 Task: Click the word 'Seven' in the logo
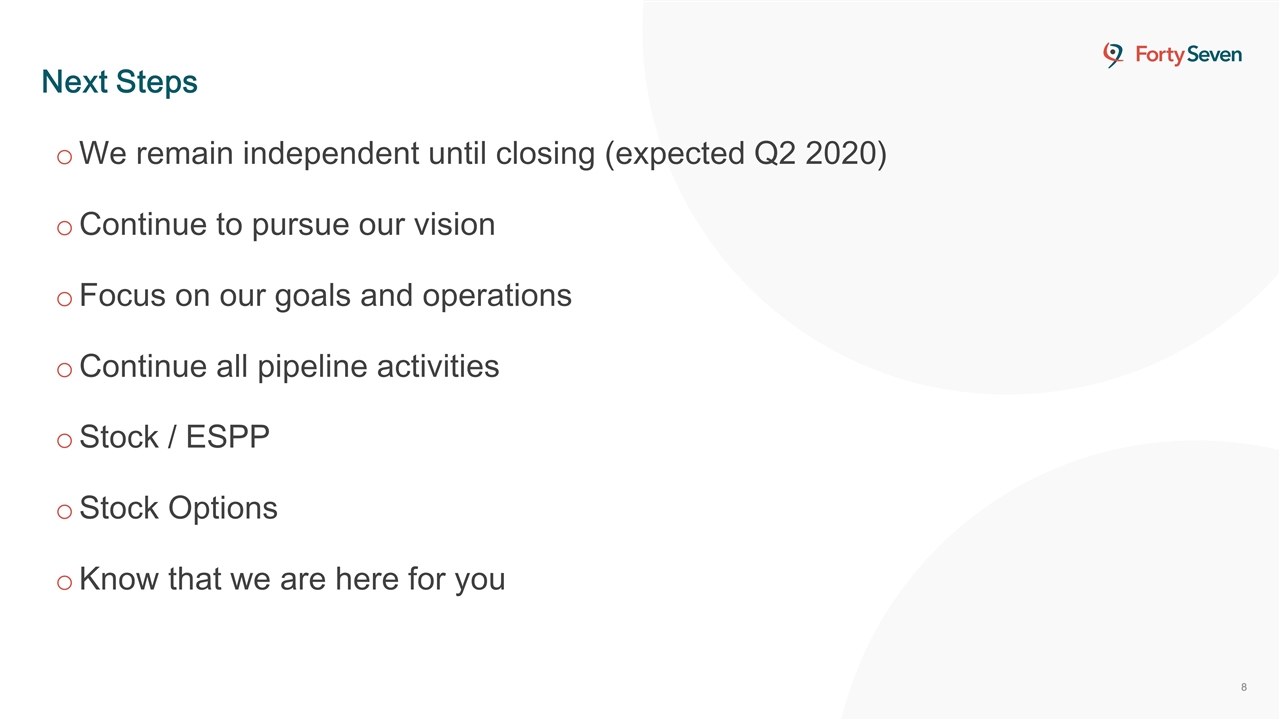1213,56
